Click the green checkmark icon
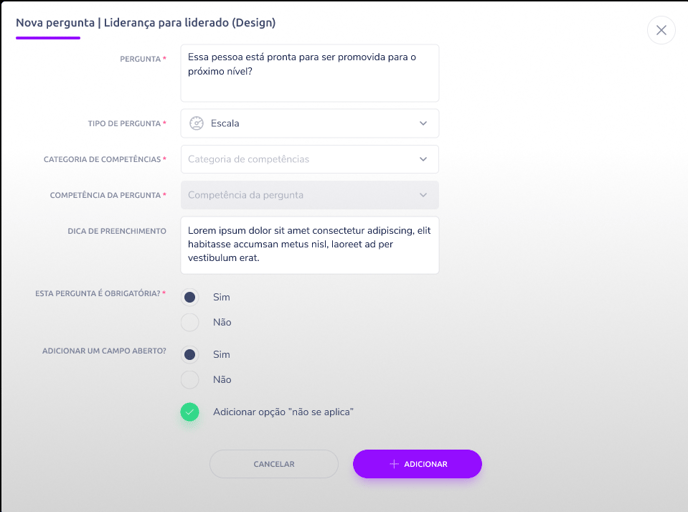 pyautogui.click(x=190, y=412)
